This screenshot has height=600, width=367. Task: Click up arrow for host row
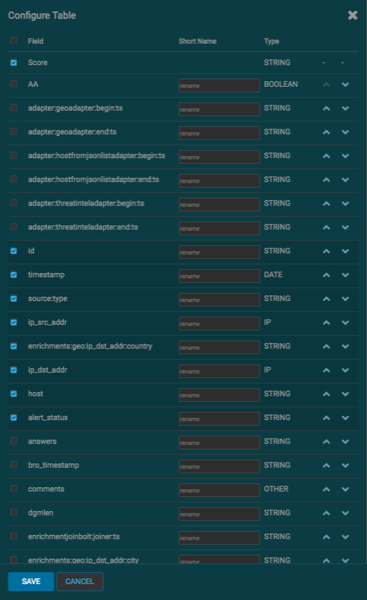pyautogui.click(x=326, y=394)
